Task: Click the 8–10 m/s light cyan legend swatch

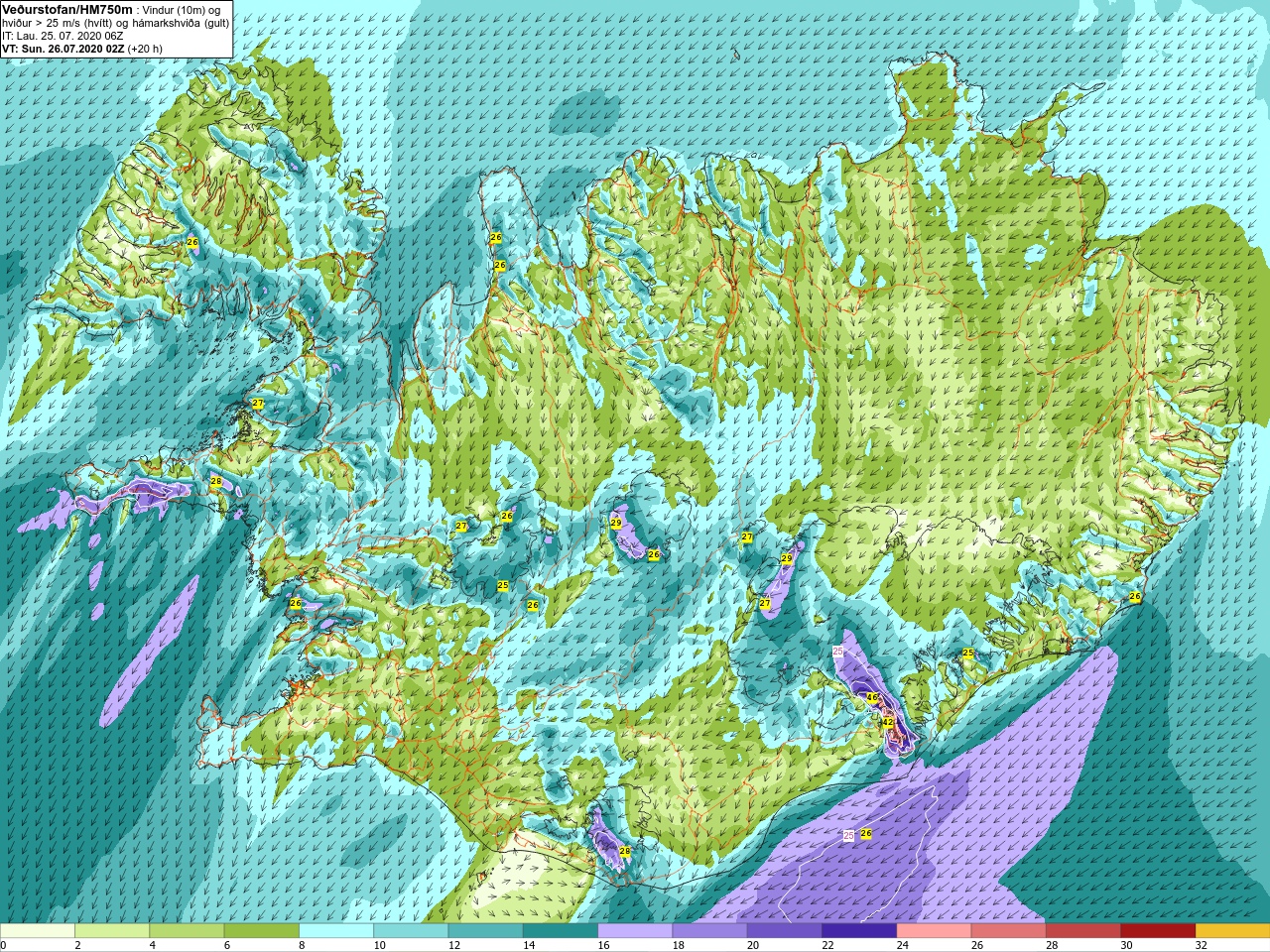Action: point(336,930)
